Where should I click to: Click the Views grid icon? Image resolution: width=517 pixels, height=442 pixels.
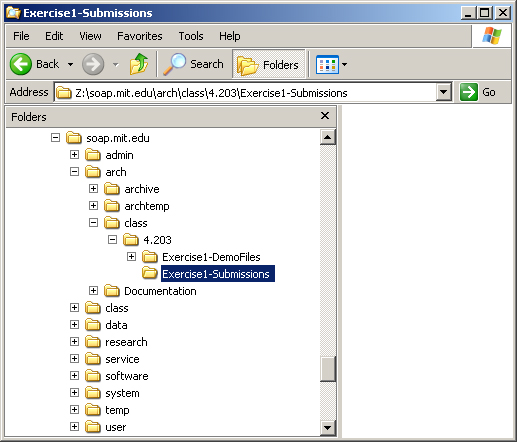(327, 64)
